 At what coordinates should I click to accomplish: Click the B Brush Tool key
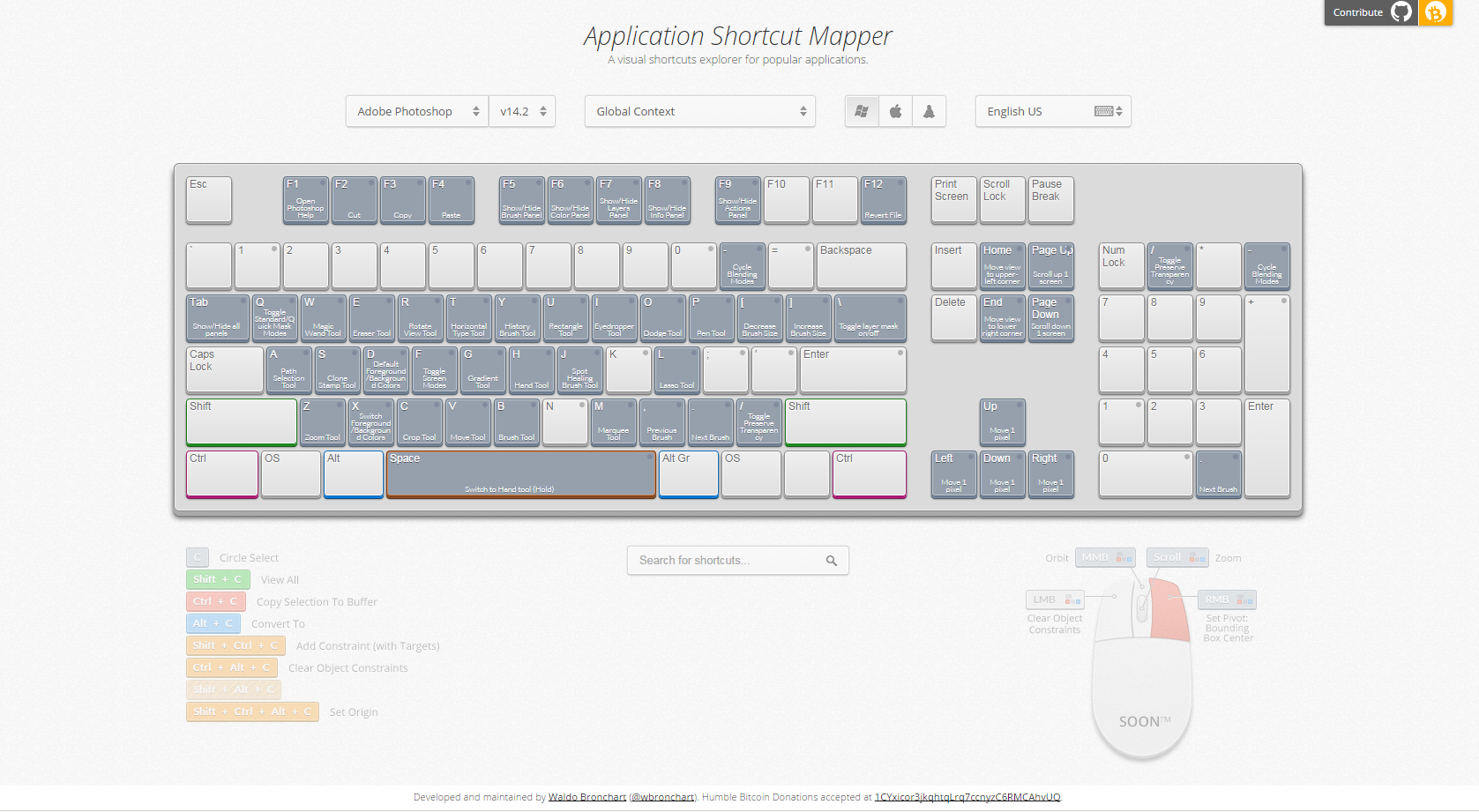coord(517,422)
